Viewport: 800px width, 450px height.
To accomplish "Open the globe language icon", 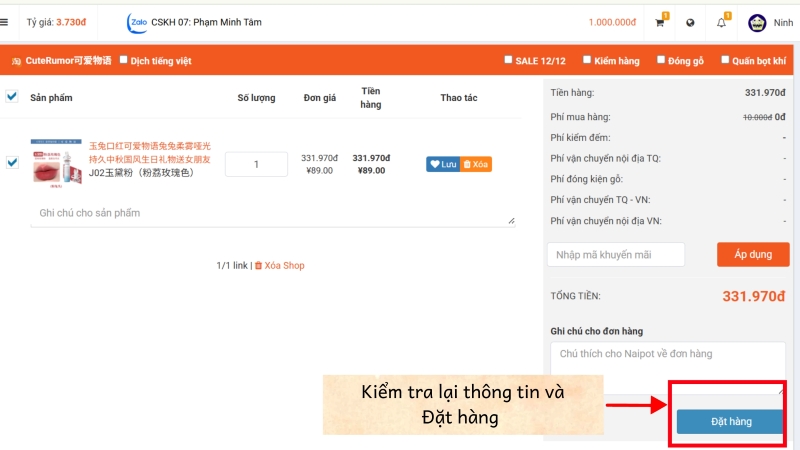I will tap(690, 22).
